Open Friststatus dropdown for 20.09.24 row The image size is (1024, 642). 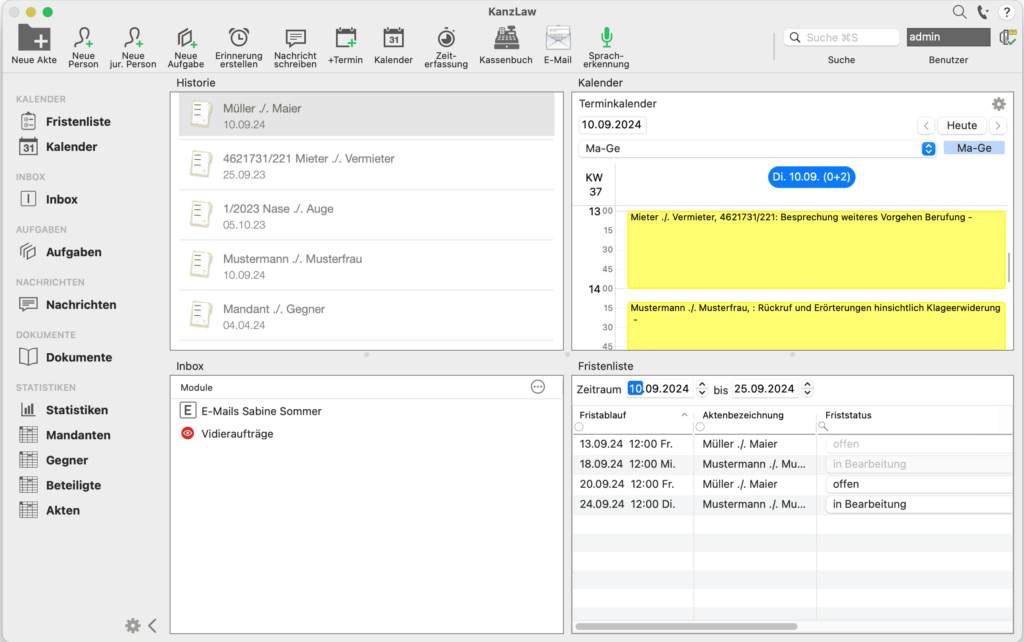click(919, 484)
